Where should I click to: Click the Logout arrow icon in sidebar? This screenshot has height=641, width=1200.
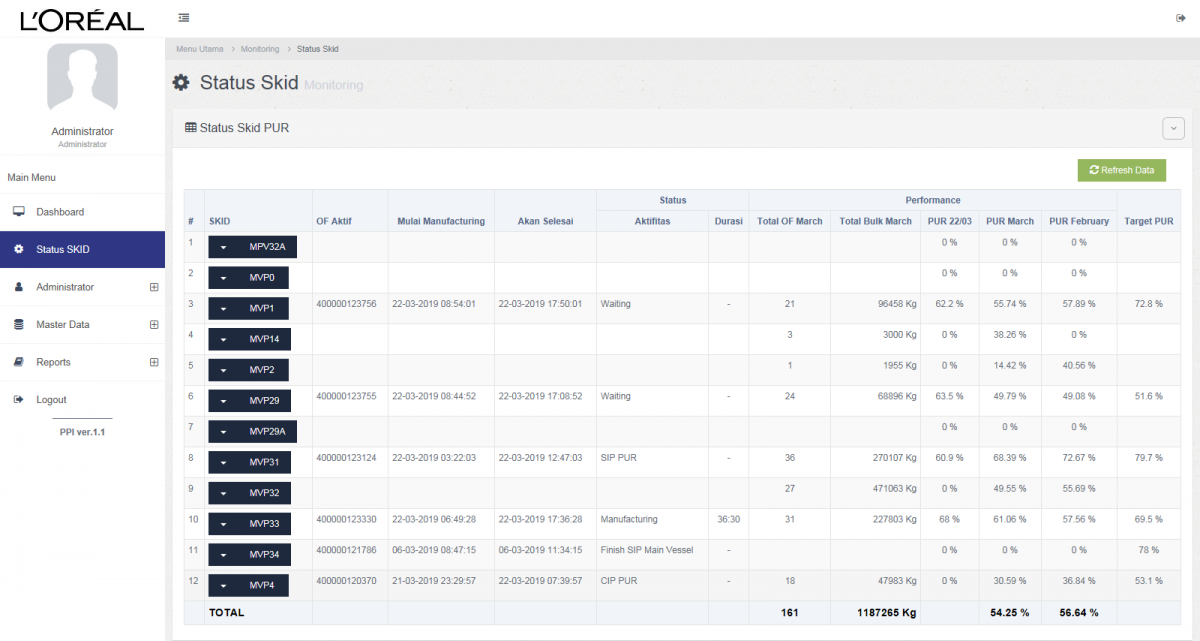click(18, 400)
